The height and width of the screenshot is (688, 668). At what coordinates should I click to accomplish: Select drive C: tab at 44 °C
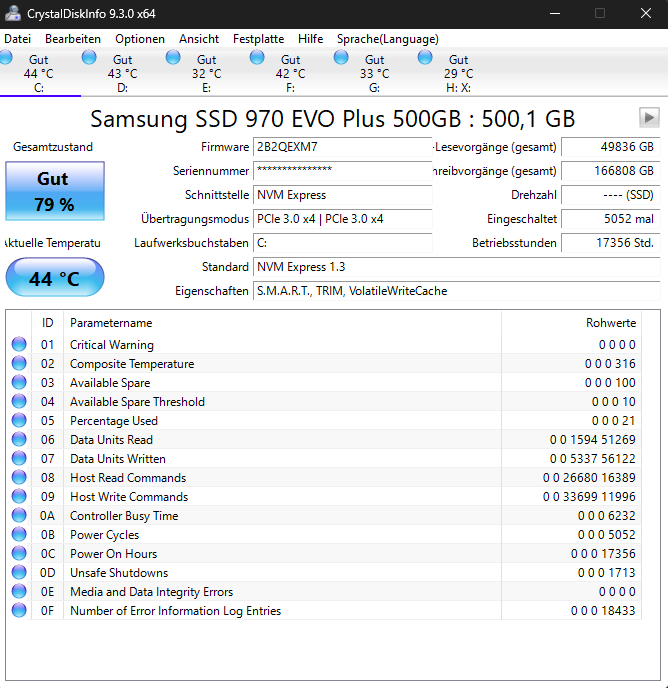pos(39,73)
